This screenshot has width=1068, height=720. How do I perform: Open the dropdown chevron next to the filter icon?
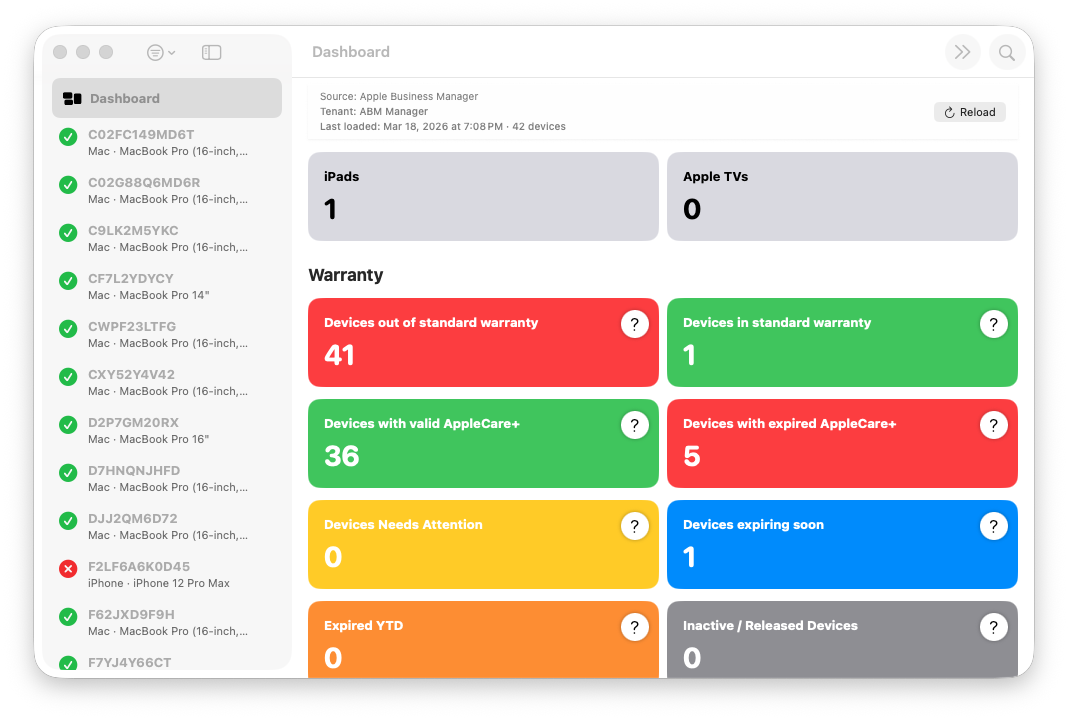172,52
